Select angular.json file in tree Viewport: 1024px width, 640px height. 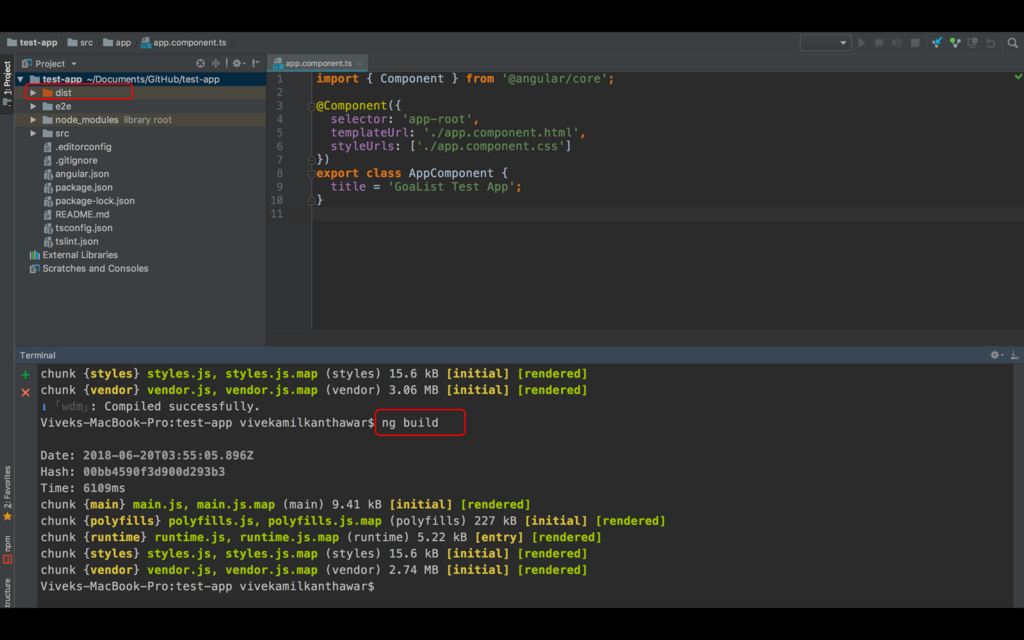(140, 174)
